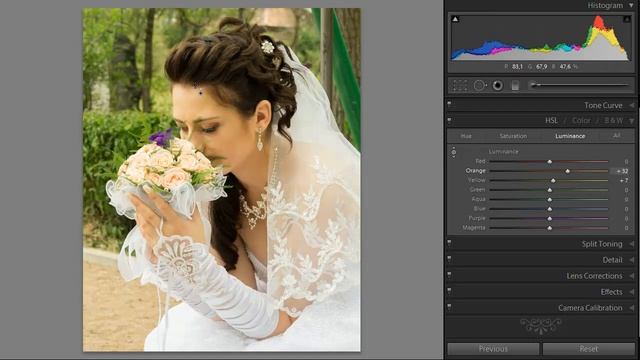Click the Yellow luminance slider handle
This screenshot has width=640, height=360.
pyautogui.click(x=553, y=181)
